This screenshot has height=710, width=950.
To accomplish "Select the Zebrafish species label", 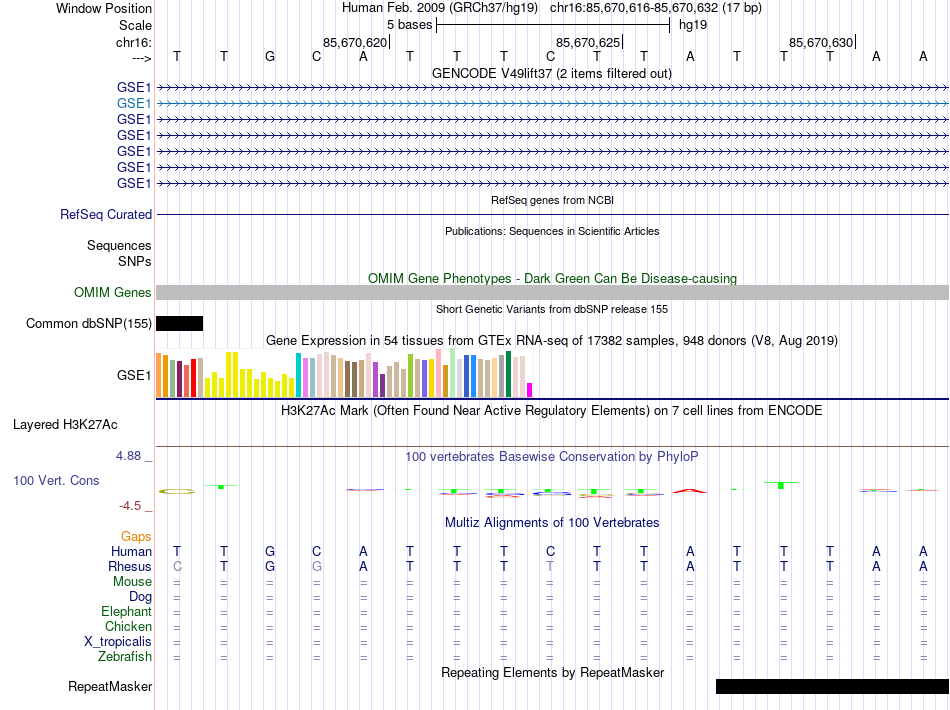I will pyautogui.click(x=125, y=656).
